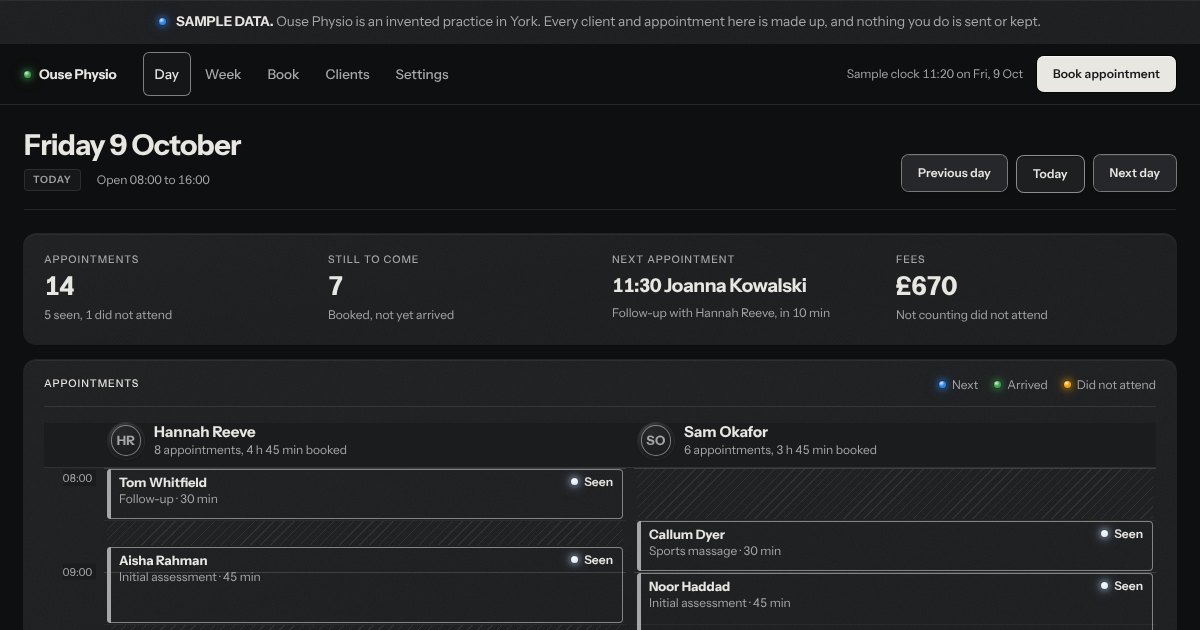Click the Next legend entry
This screenshot has width=1200, height=630.
coord(958,385)
